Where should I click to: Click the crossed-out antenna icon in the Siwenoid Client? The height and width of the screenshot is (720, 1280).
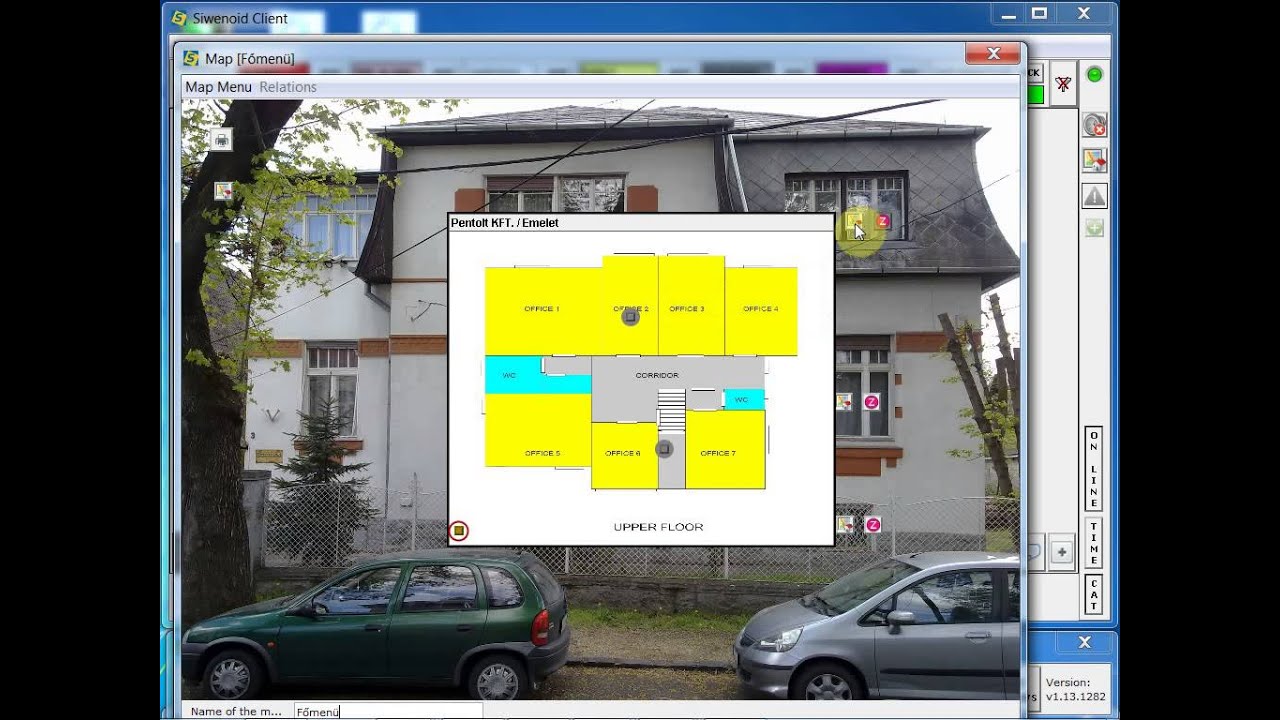coord(1063,84)
